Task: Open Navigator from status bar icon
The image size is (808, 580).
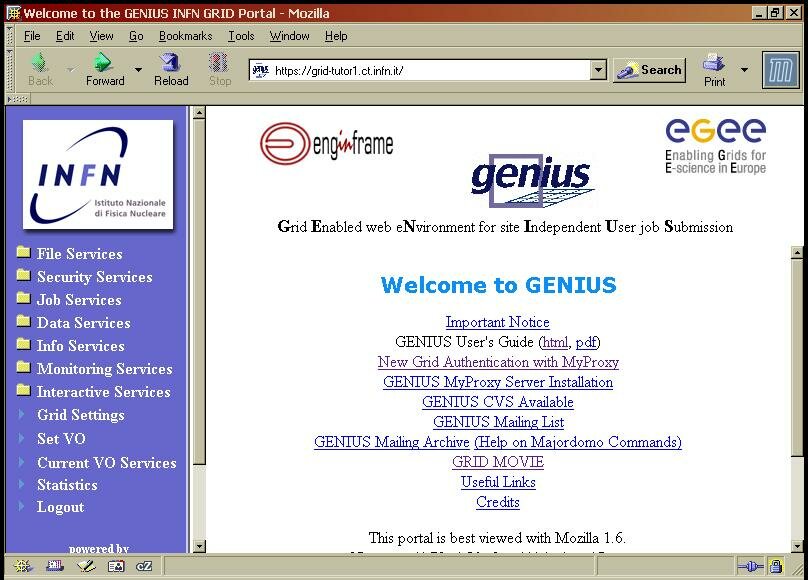Action: 23,566
